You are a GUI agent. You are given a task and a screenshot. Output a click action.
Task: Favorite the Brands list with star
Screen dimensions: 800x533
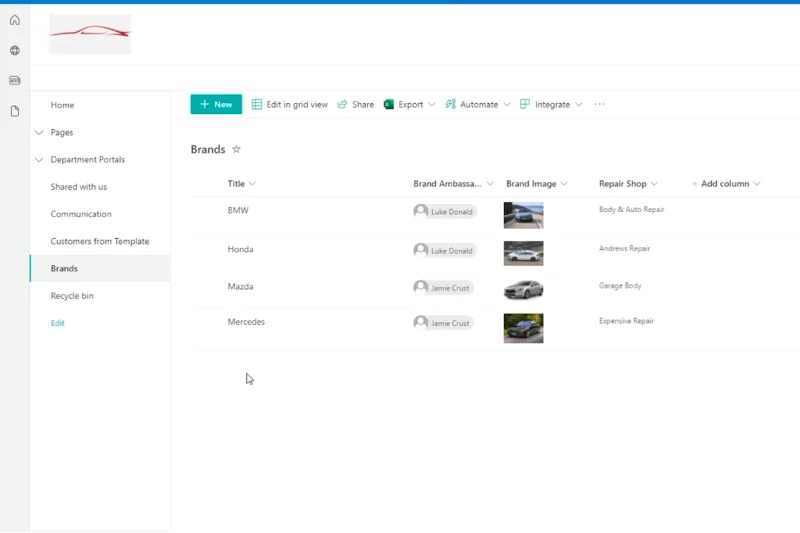[x=236, y=149]
